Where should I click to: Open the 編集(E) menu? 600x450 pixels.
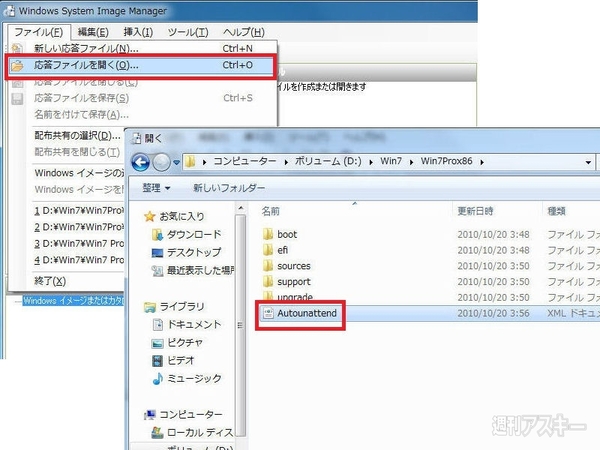tap(93, 32)
